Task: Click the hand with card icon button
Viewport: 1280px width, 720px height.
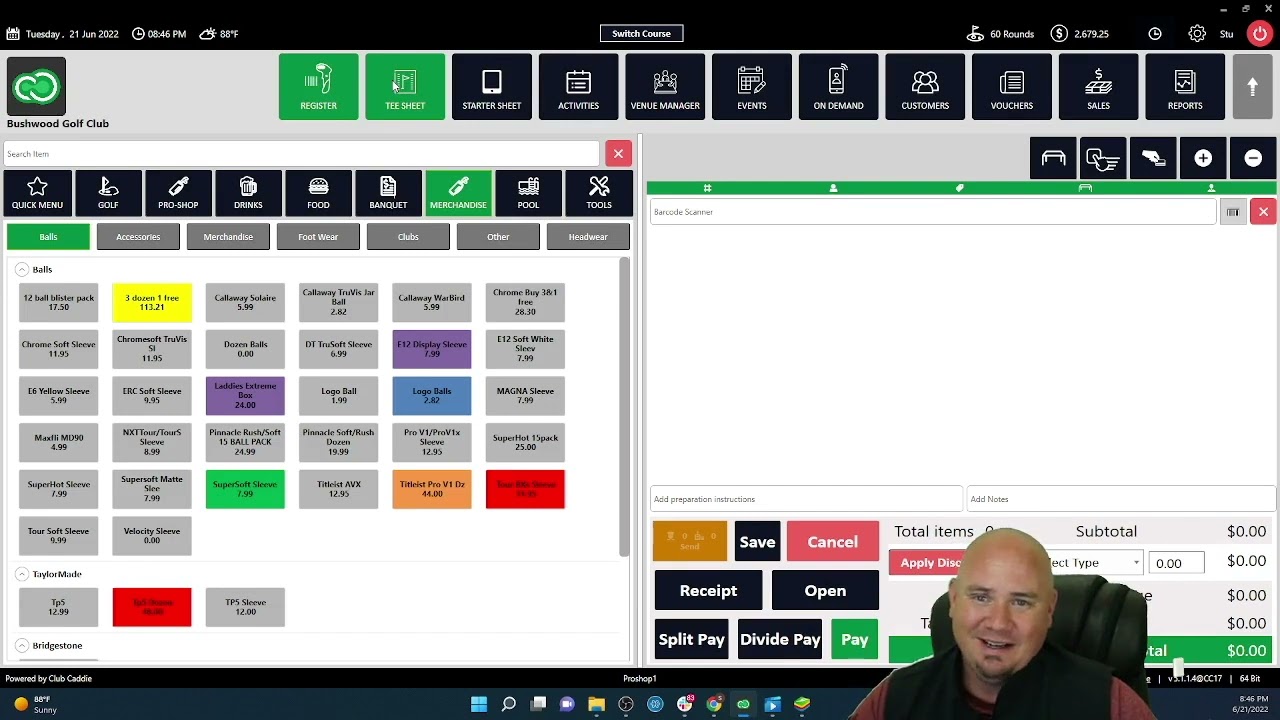Action: 1153,158
